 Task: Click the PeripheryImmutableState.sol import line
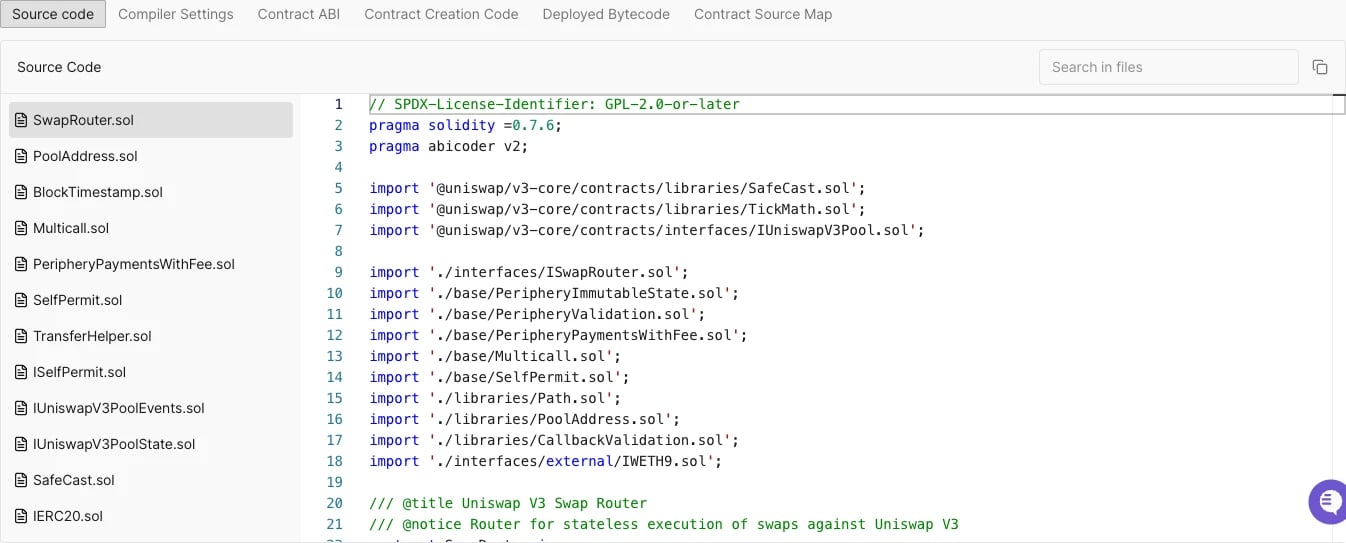554,293
